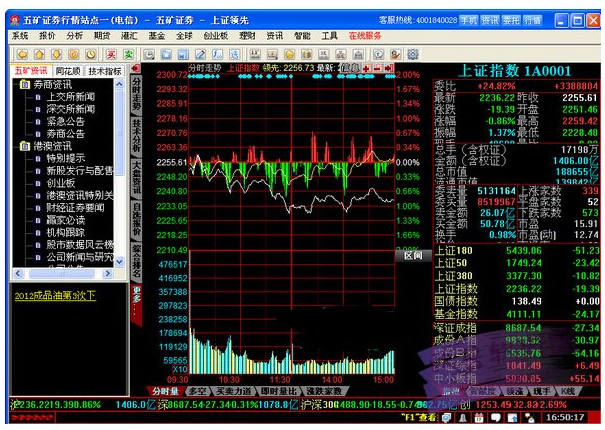605x430 pixels.
Task: Switch to the 涨跌家数 chart tab
Action: (324, 391)
